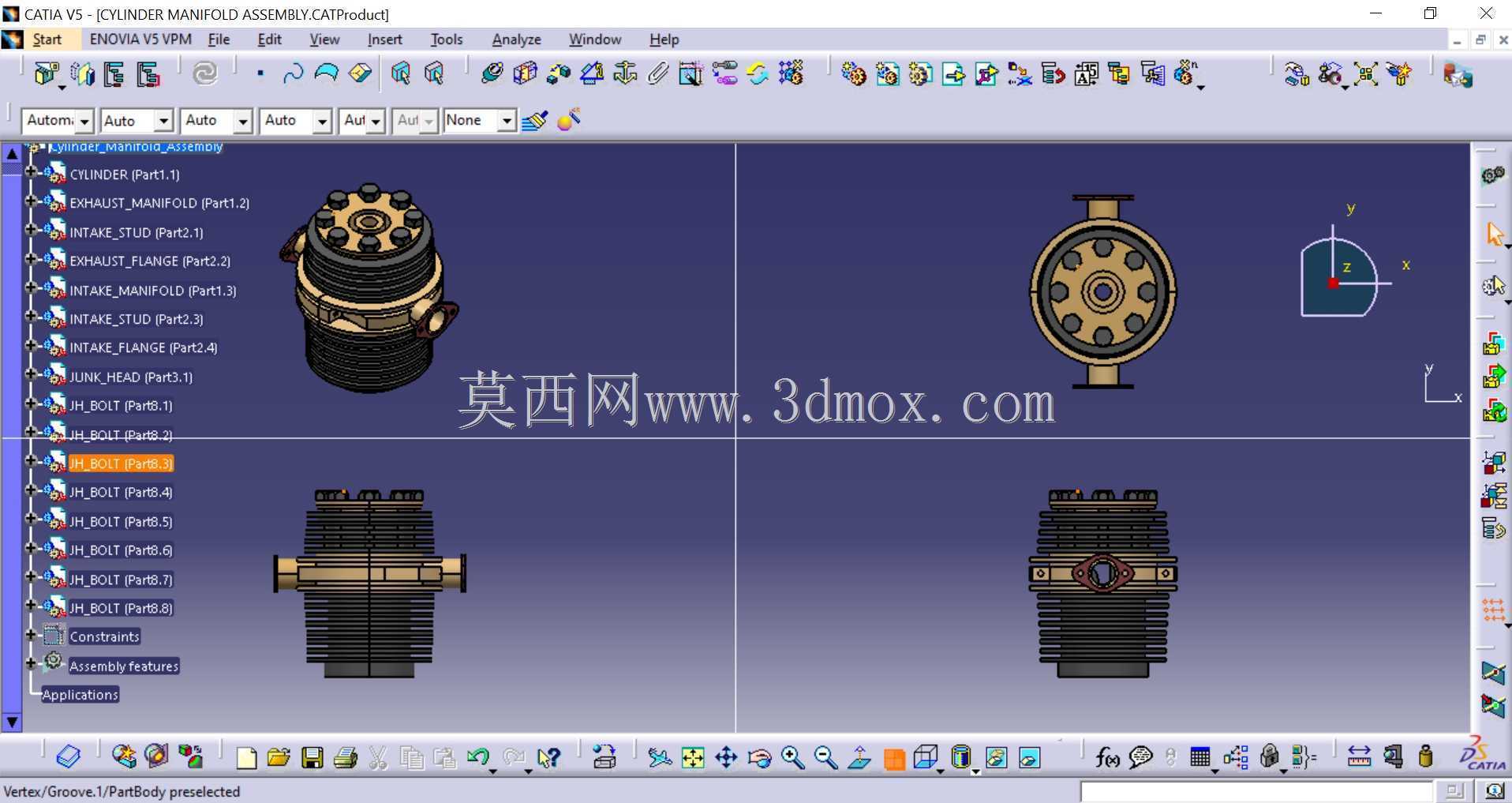The width and height of the screenshot is (1512, 803).
Task: Expand the Assembly features node
Action: click(x=31, y=664)
